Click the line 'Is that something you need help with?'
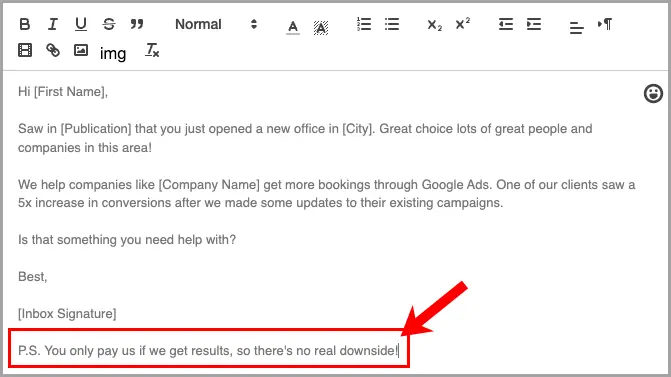 click(127, 240)
